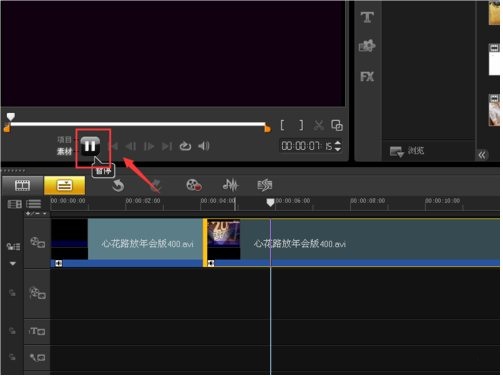
Task: Select the Voice track icon
Action: click(x=37, y=358)
